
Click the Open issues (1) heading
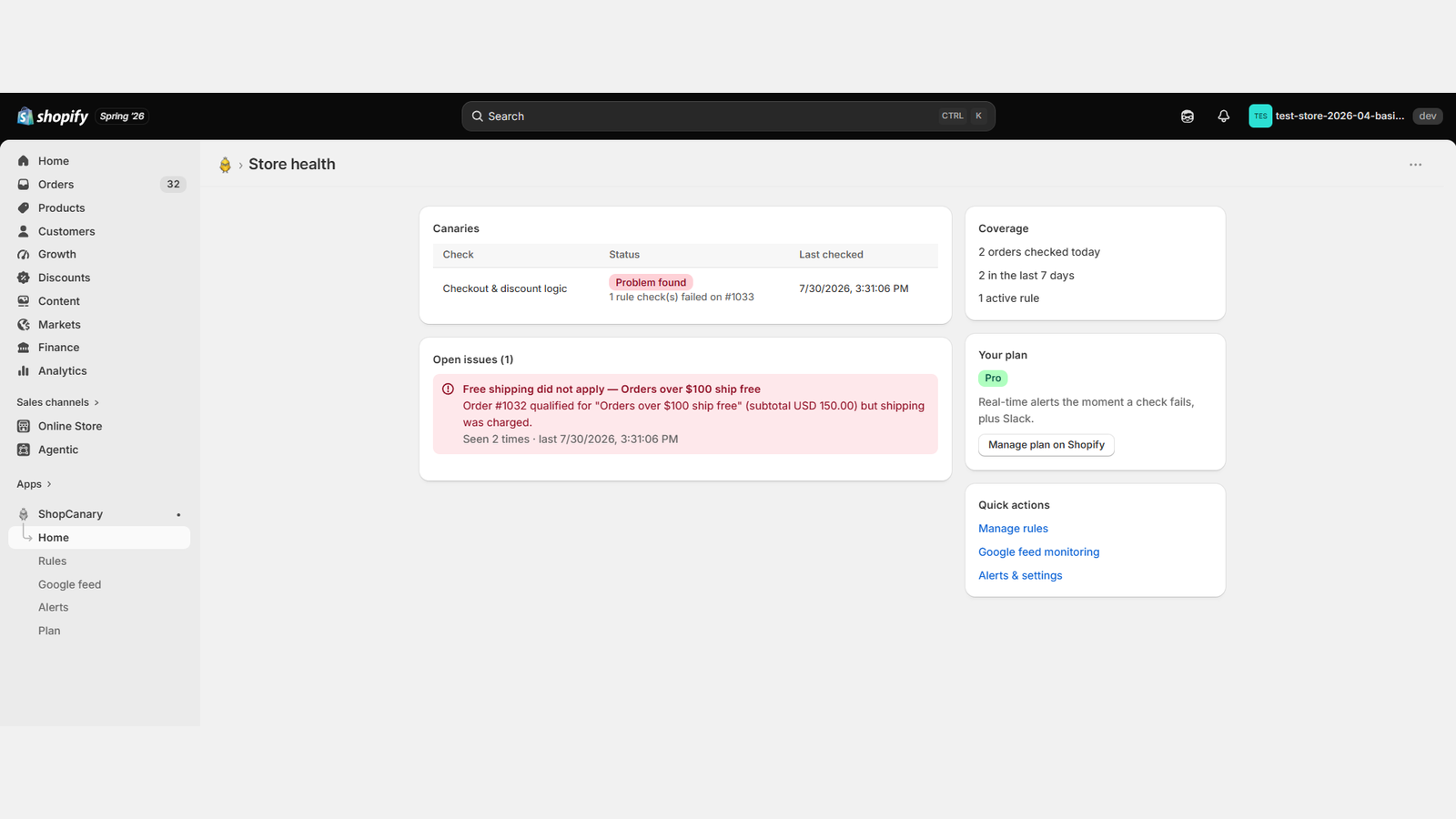[x=473, y=359]
